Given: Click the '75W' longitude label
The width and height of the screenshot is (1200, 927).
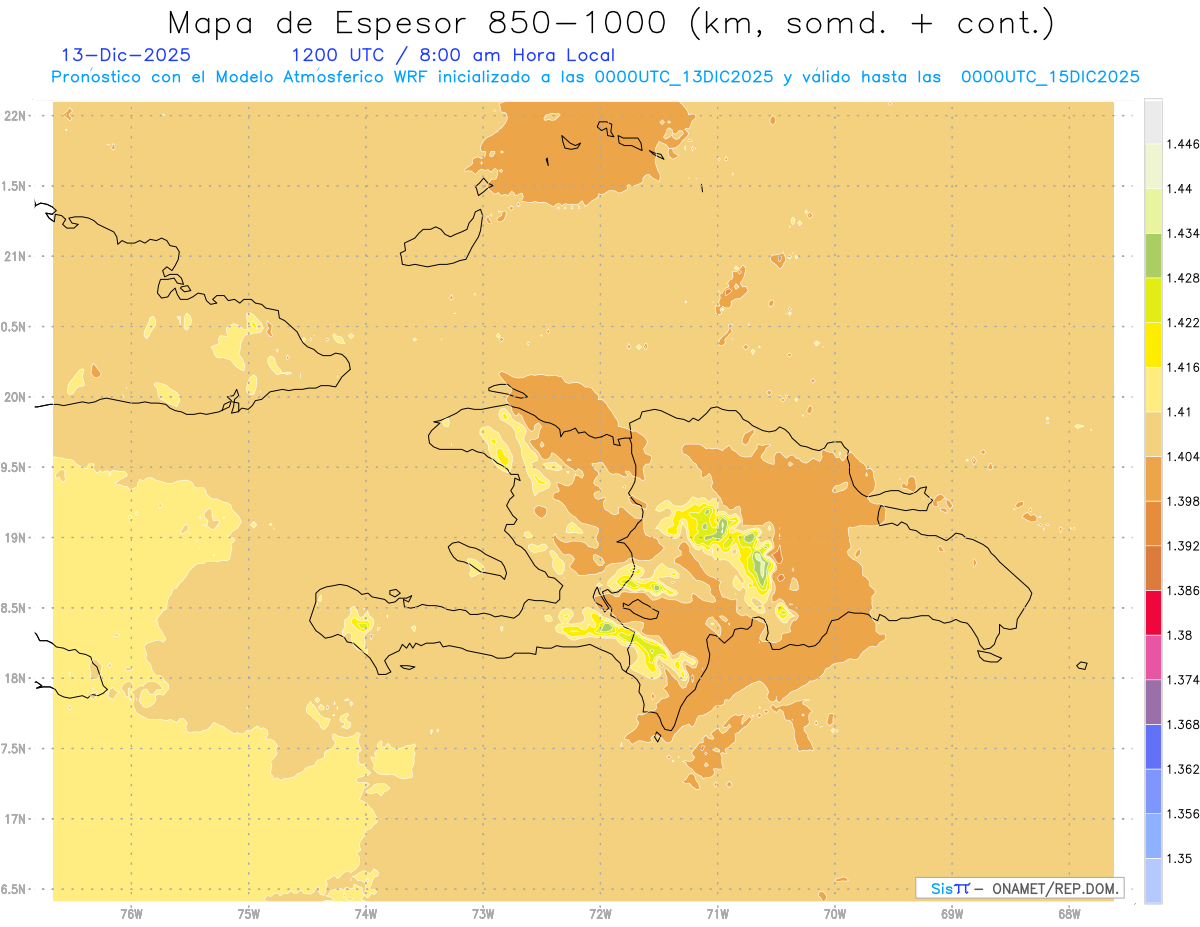Looking at the screenshot, I should (249, 913).
